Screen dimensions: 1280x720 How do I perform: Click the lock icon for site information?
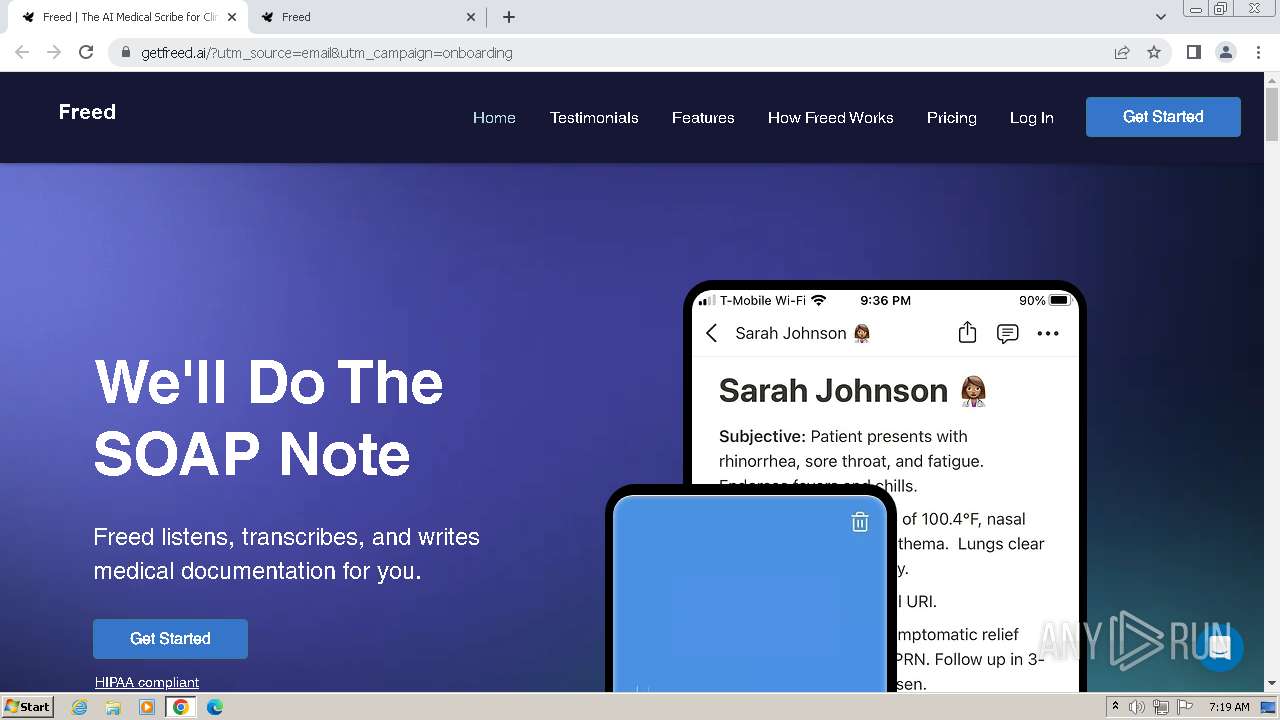(126, 53)
